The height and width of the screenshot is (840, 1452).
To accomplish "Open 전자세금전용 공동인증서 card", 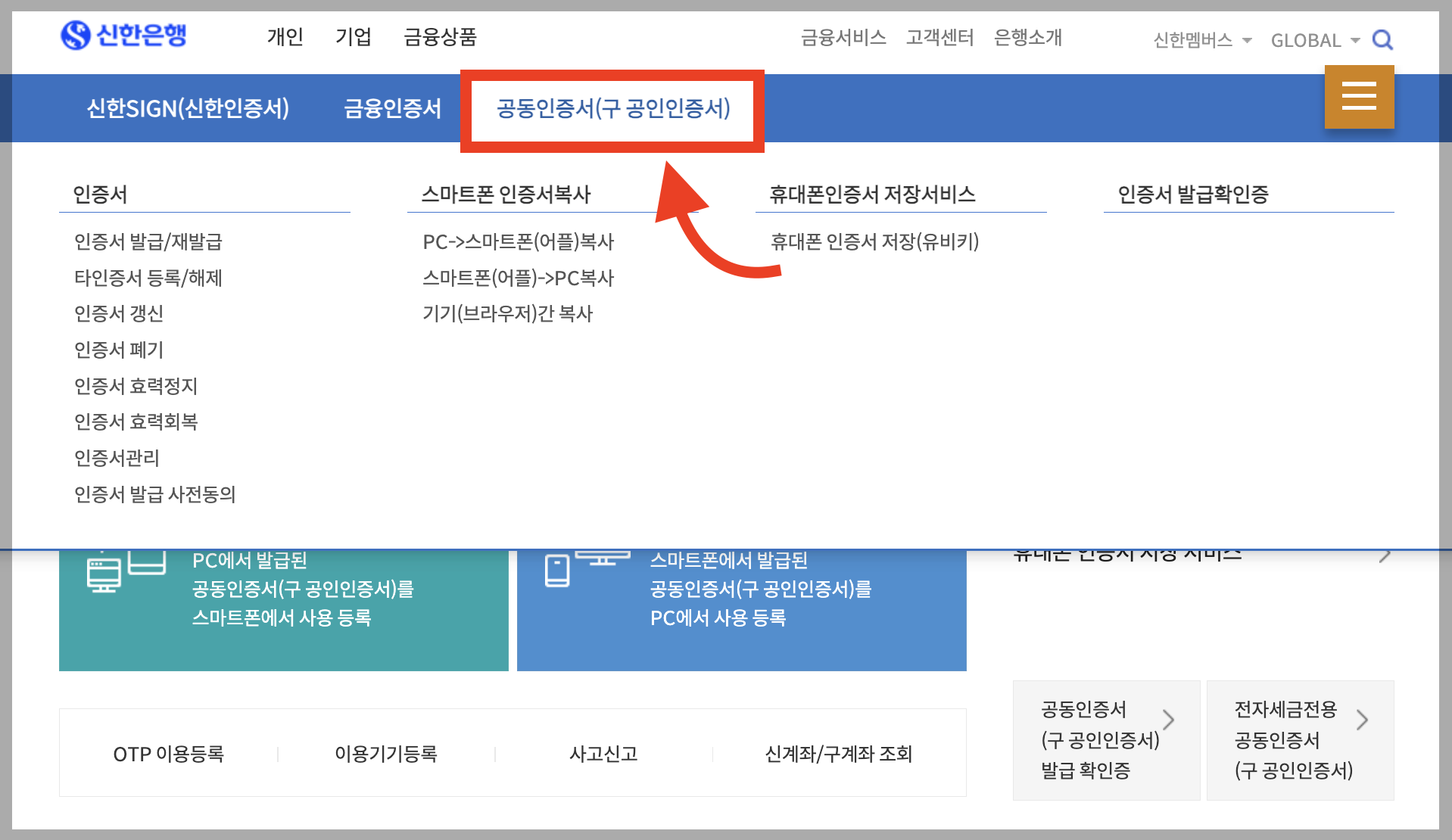I will [x=1301, y=740].
